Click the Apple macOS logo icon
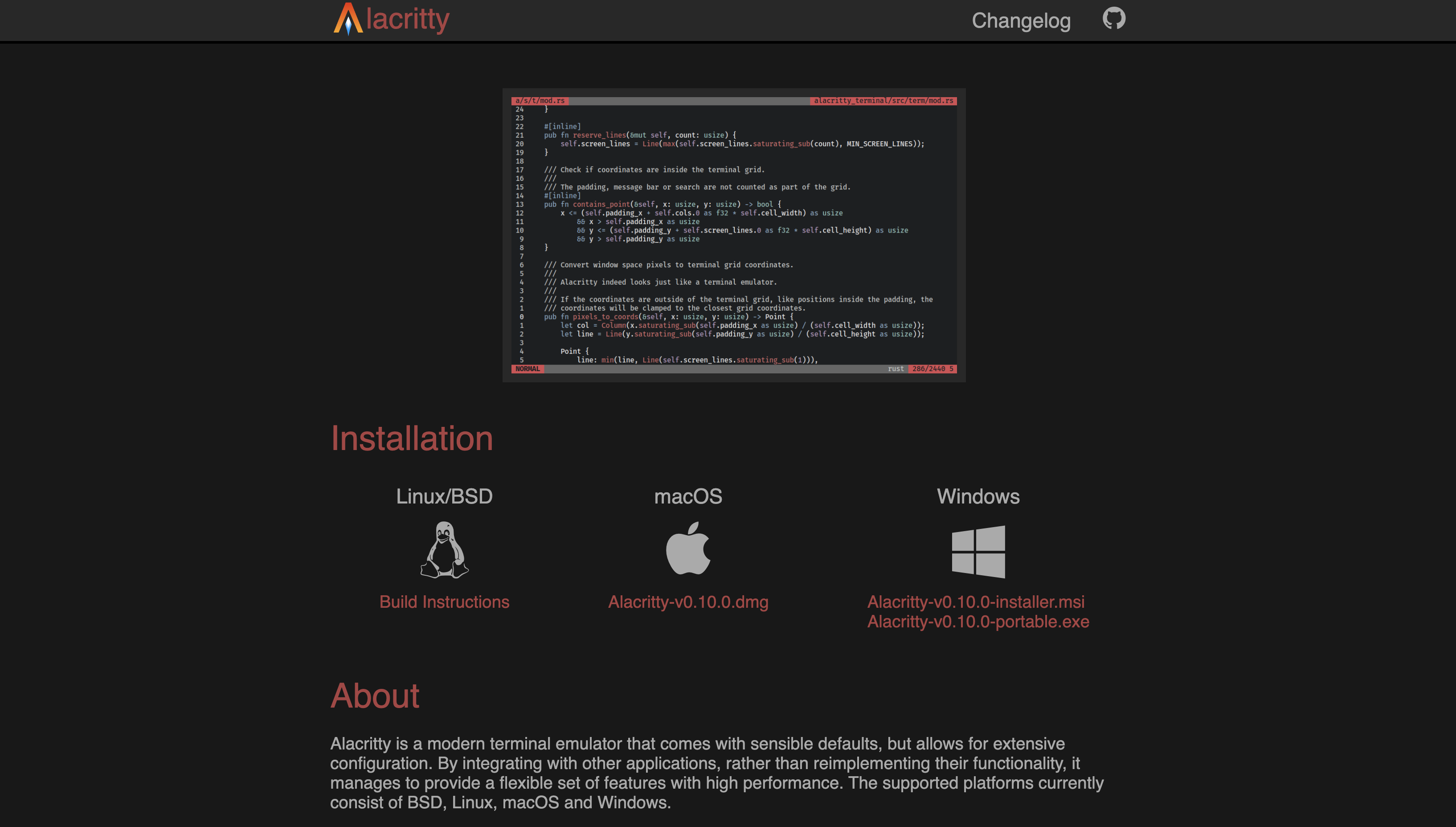This screenshot has width=1456, height=827. (x=688, y=549)
